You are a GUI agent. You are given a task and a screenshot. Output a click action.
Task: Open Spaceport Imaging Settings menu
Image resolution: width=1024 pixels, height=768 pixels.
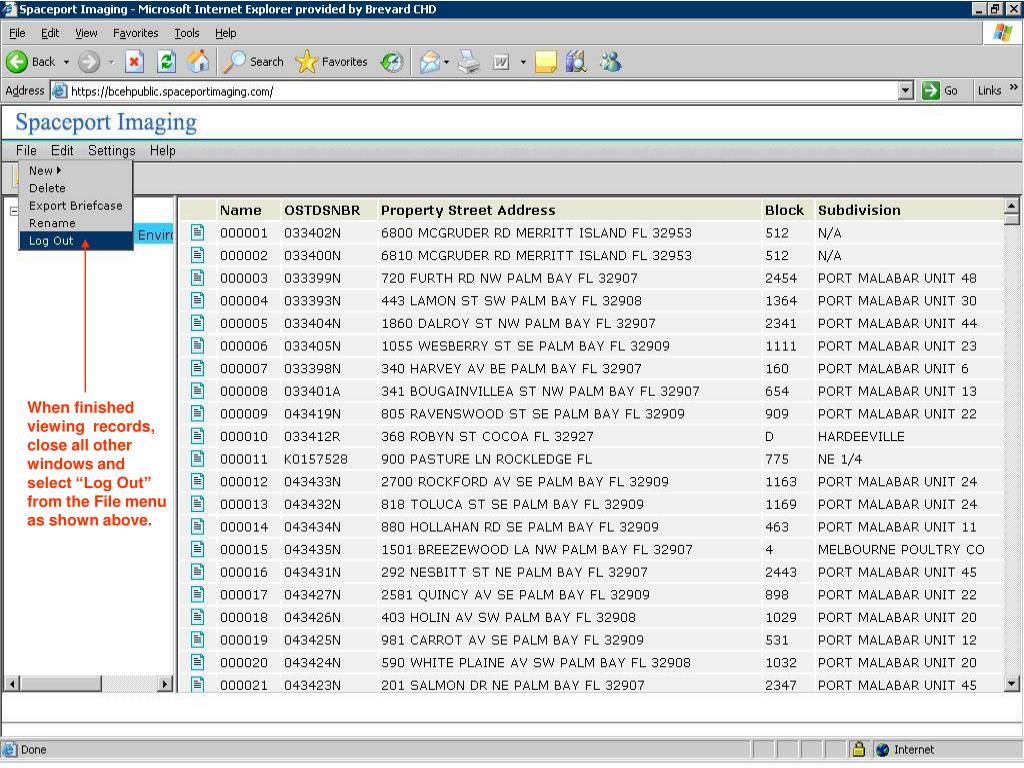112,151
